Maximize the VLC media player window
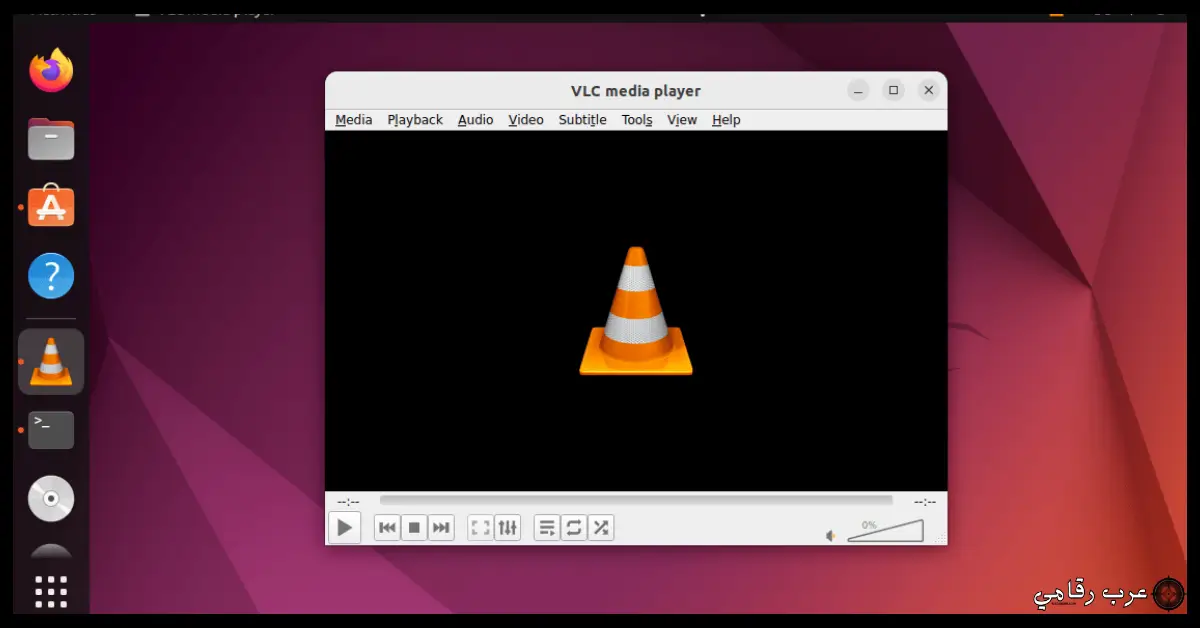The height and width of the screenshot is (628, 1200). click(x=894, y=91)
